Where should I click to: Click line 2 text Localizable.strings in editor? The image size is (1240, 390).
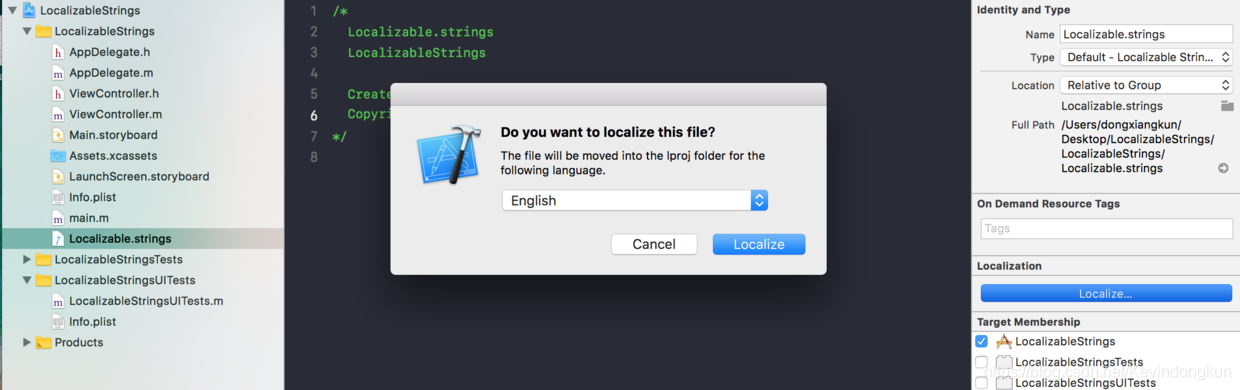coord(420,32)
